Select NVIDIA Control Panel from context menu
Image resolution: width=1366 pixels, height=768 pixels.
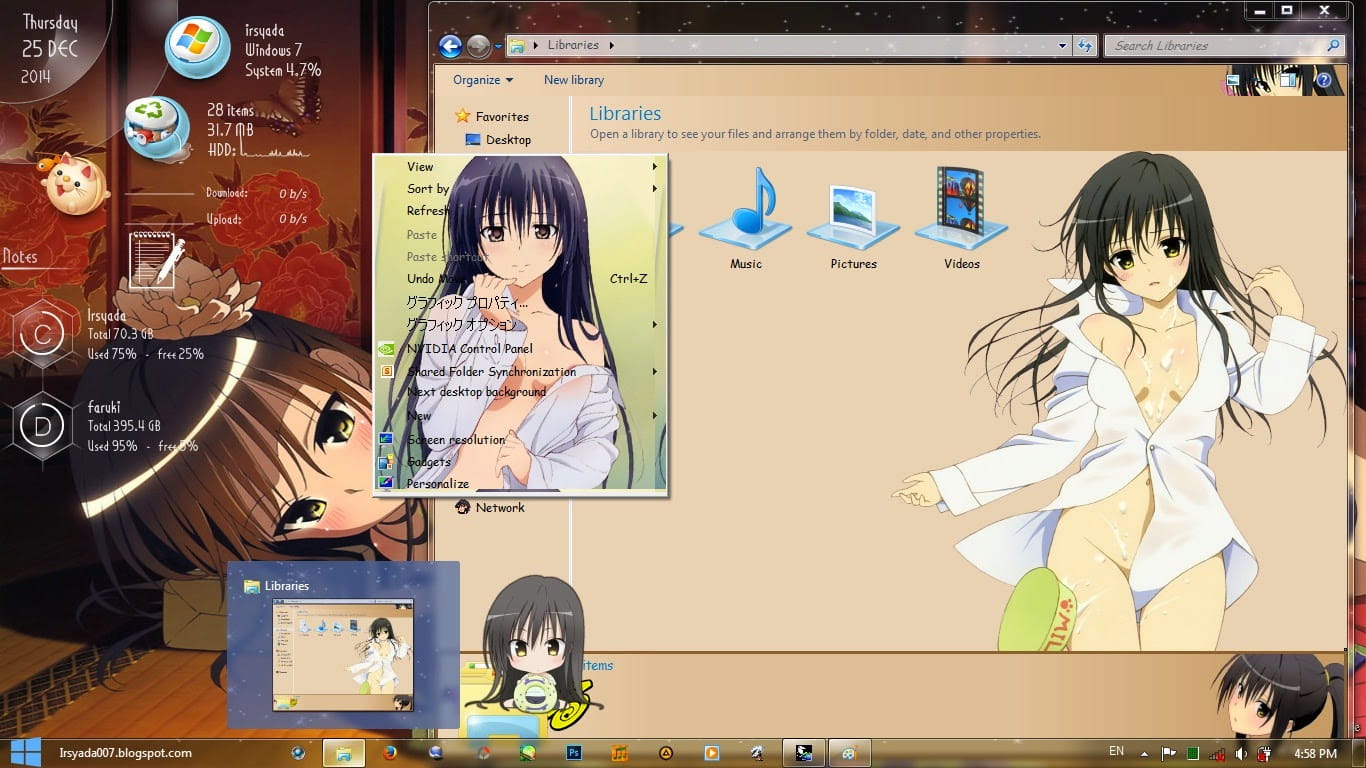coord(469,349)
